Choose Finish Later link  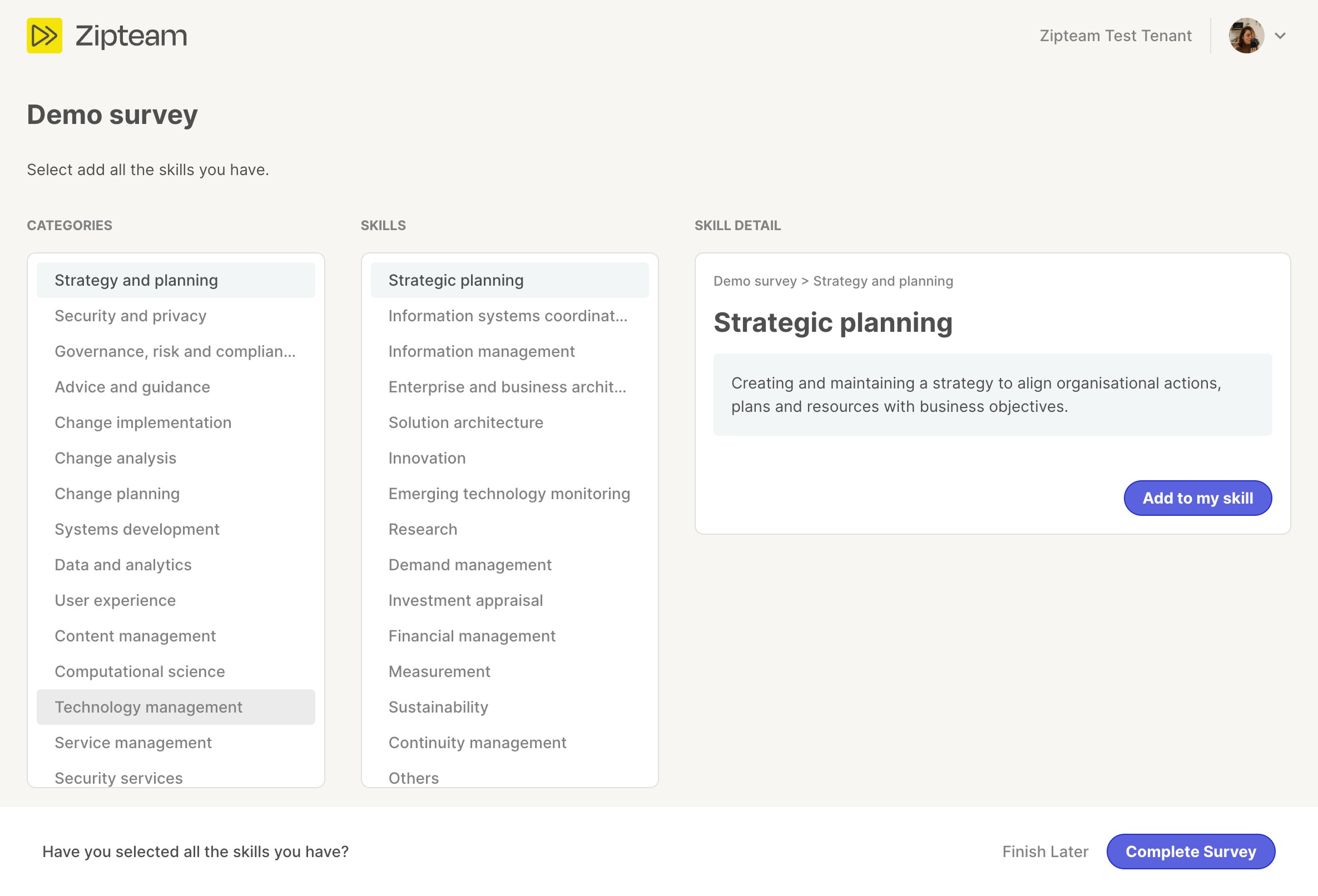(1044, 851)
